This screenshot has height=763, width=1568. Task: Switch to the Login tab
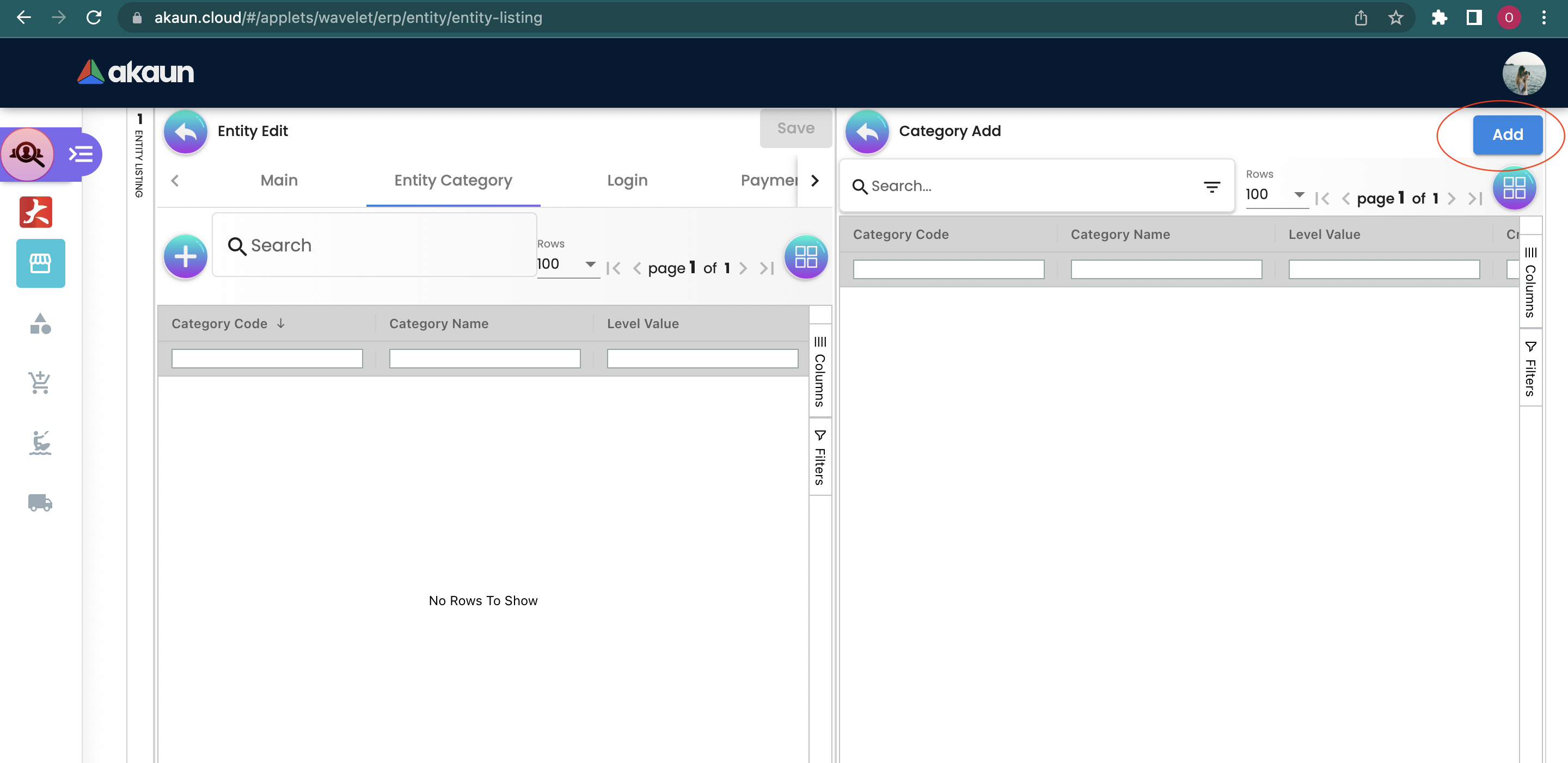coord(627,180)
